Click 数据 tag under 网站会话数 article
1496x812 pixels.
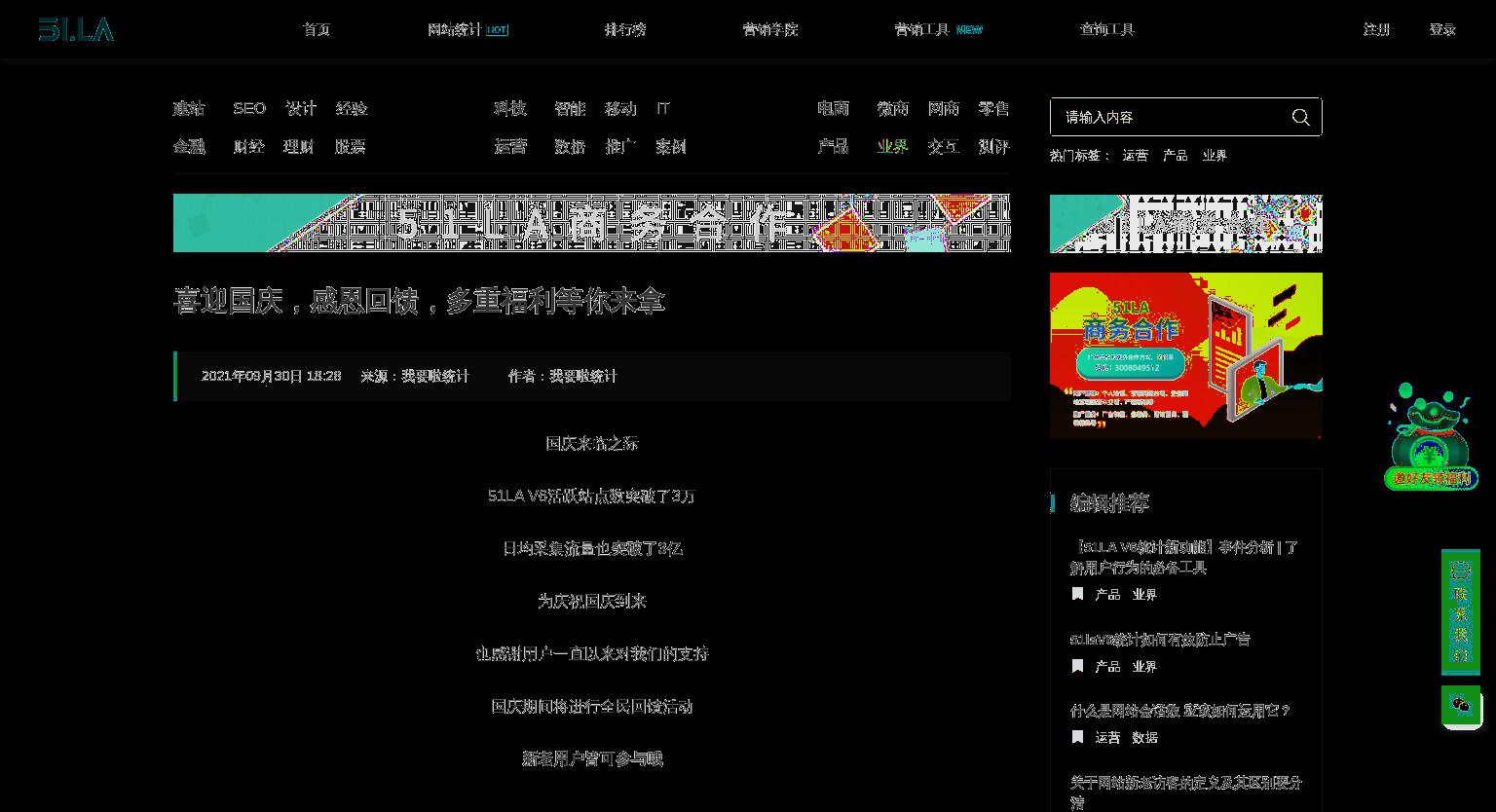[1144, 737]
